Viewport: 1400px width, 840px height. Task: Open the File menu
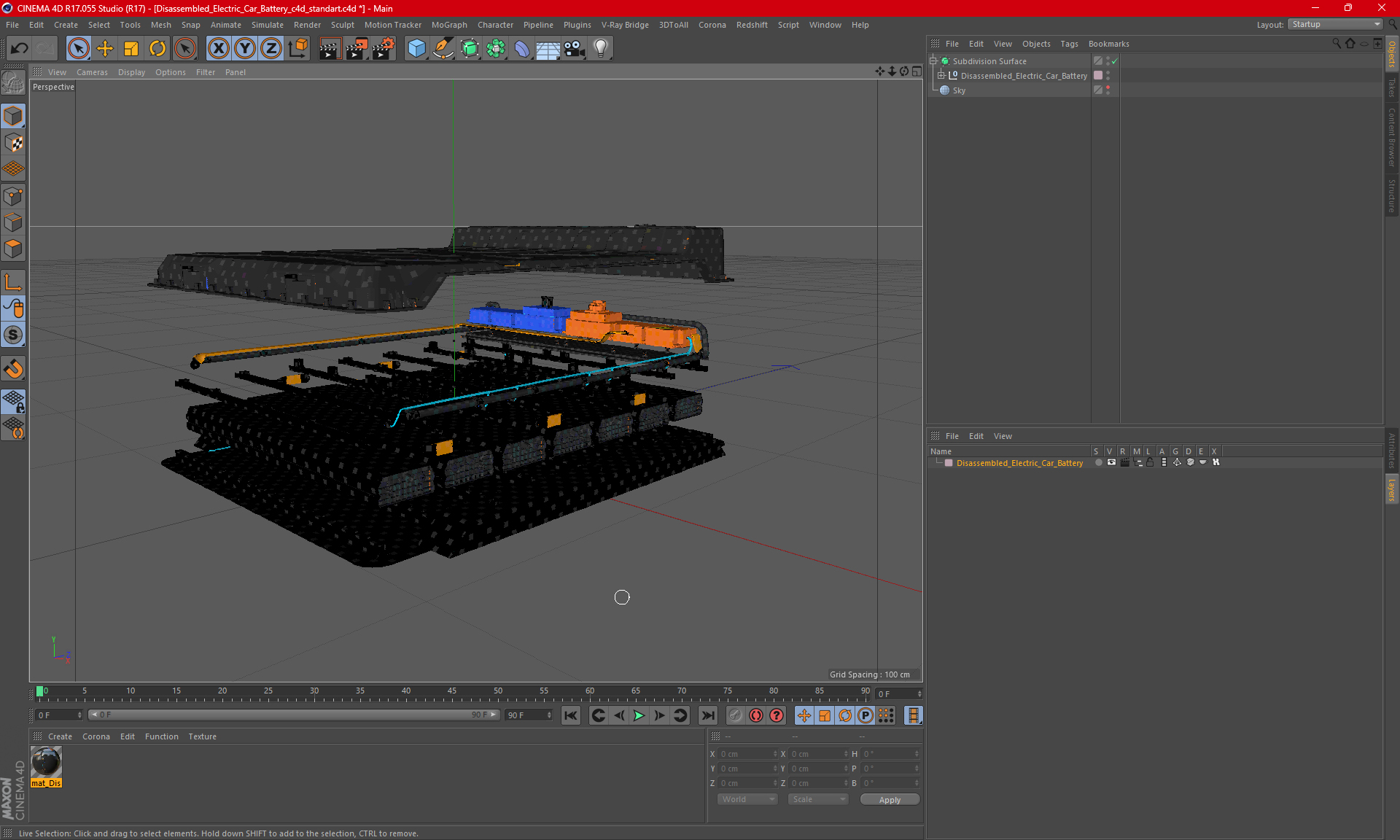(12, 25)
